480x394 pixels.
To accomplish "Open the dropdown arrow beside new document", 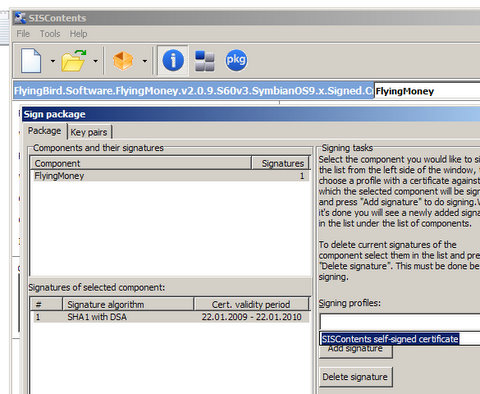I will point(53,61).
